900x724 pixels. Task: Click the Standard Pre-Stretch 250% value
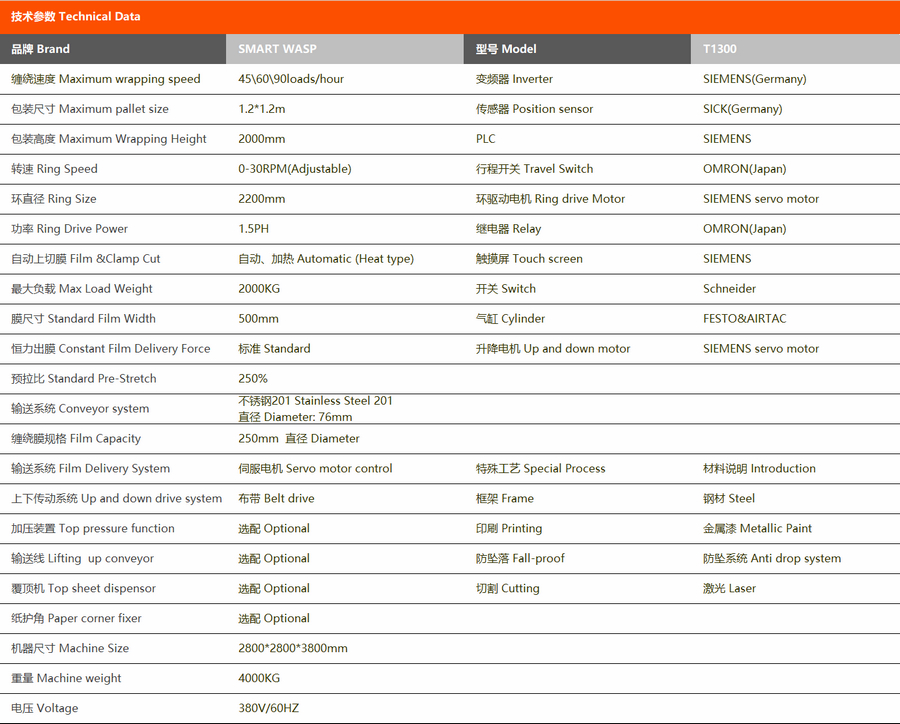pos(253,379)
